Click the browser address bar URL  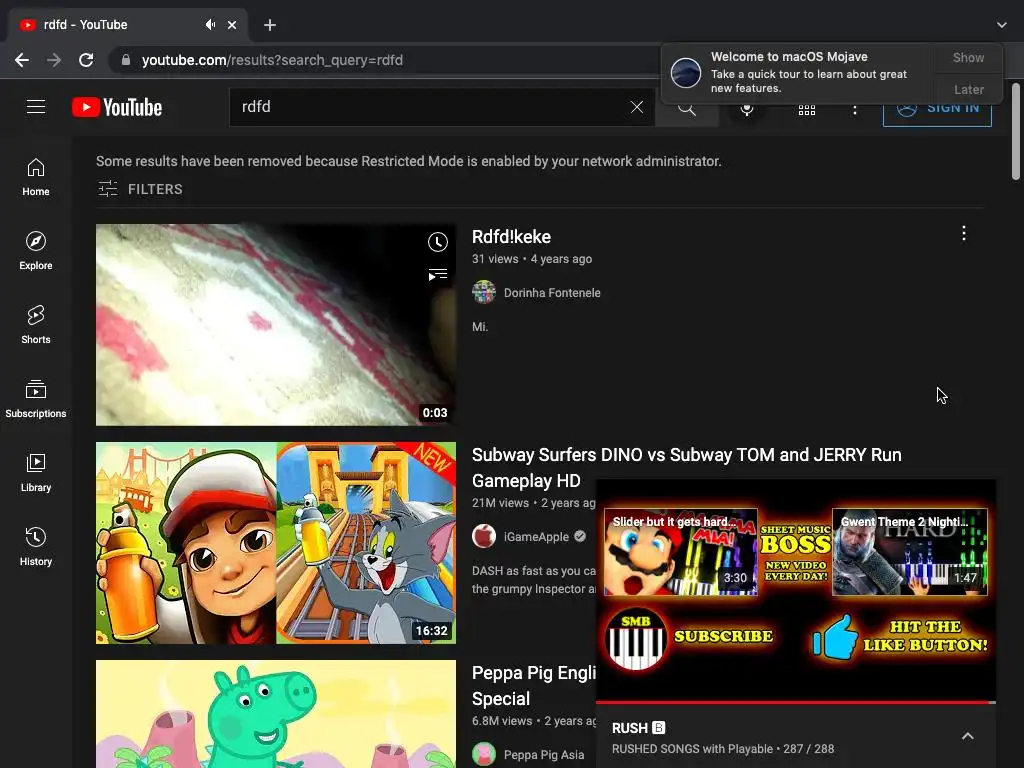pos(272,60)
